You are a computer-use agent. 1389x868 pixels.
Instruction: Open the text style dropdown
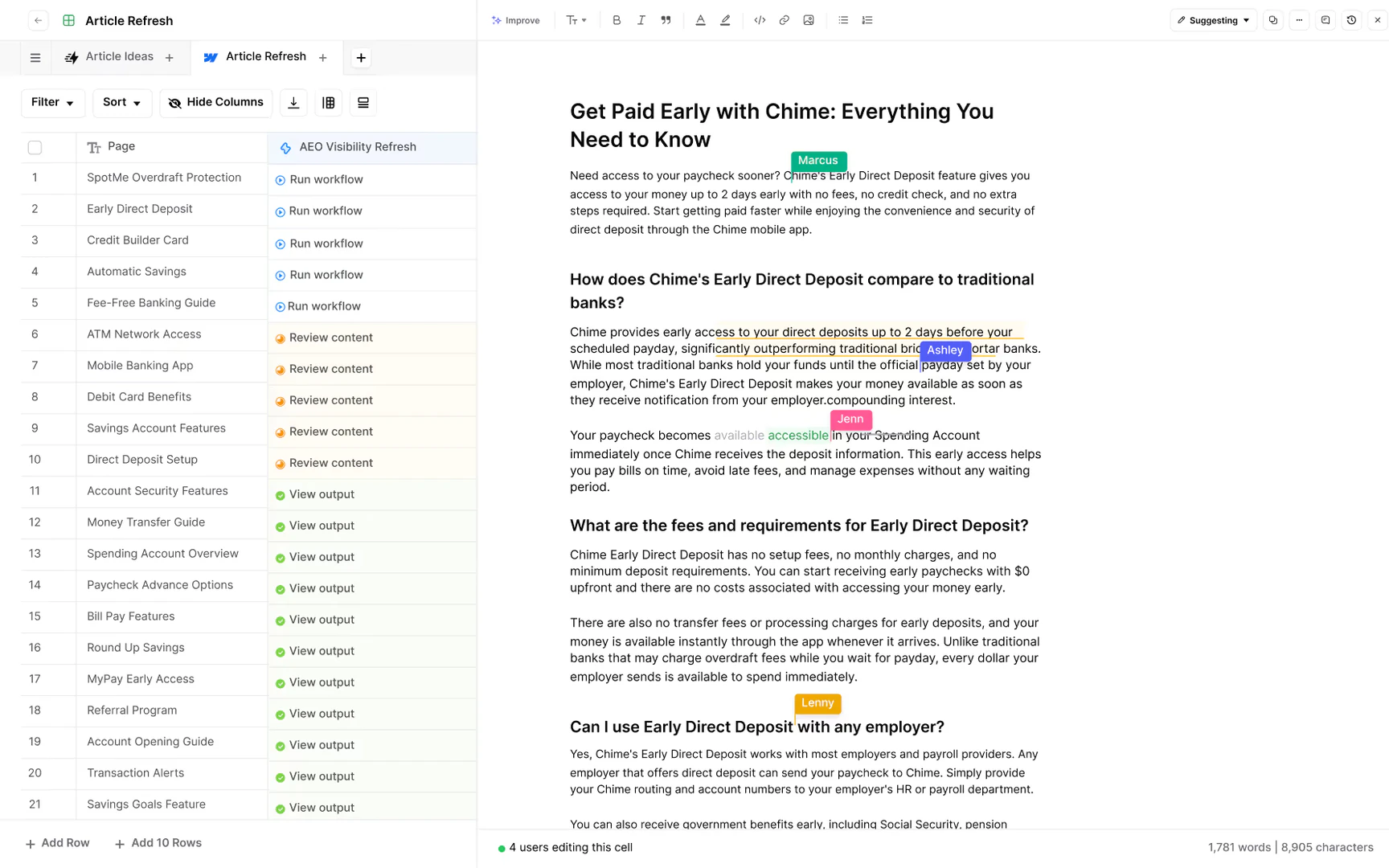(x=576, y=20)
